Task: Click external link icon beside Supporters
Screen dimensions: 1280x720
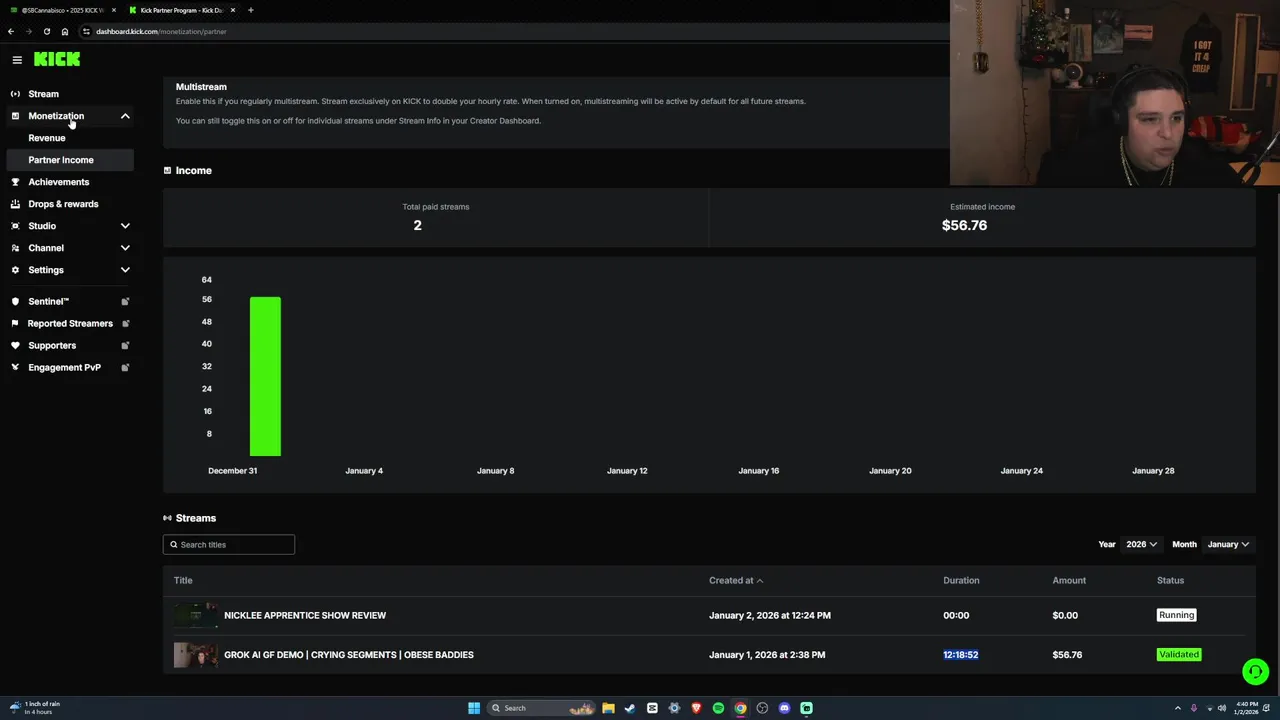Action: coord(125,345)
